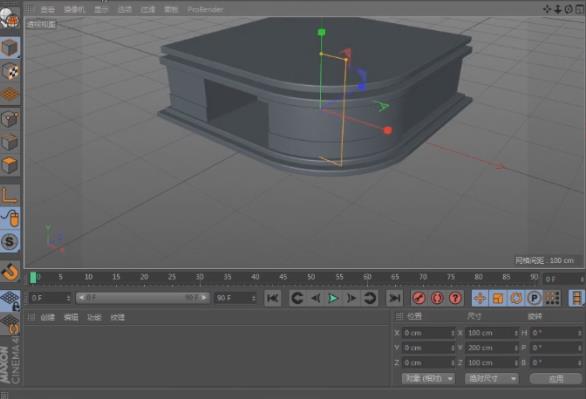The height and width of the screenshot is (399, 586).
Task: Go to end of animation
Action: click(x=394, y=298)
